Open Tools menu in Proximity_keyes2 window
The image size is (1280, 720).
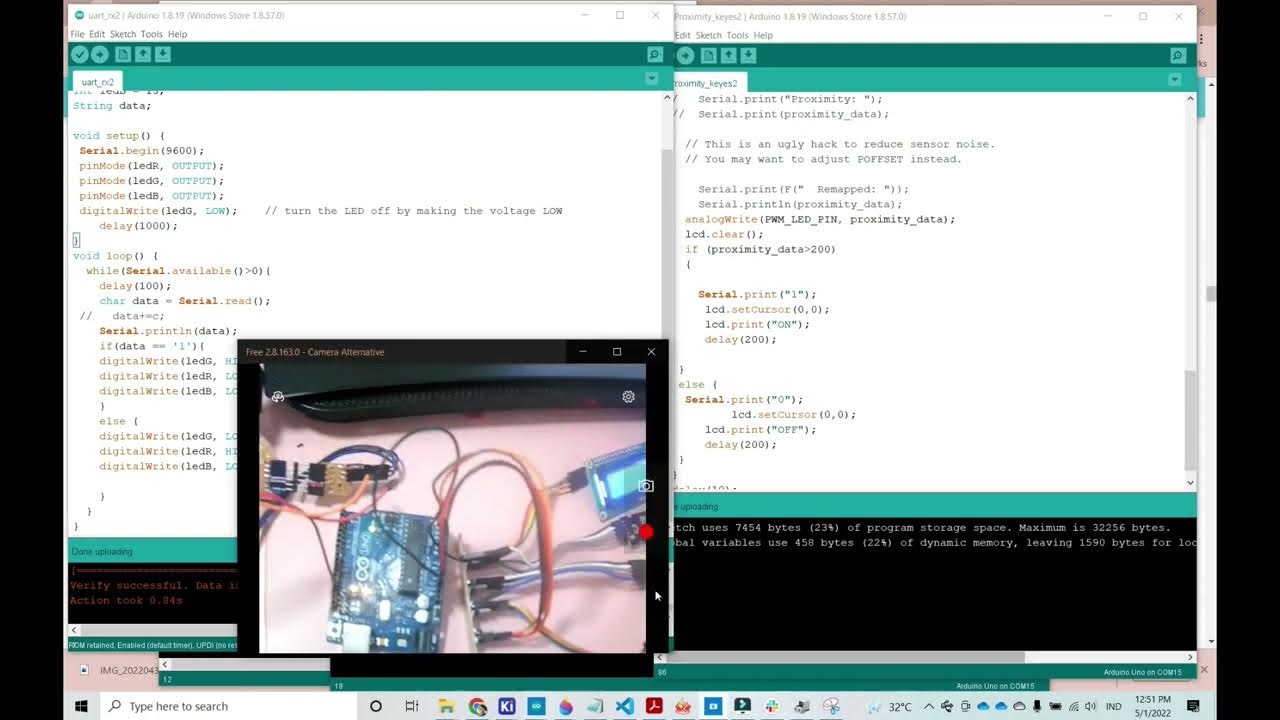[737, 35]
